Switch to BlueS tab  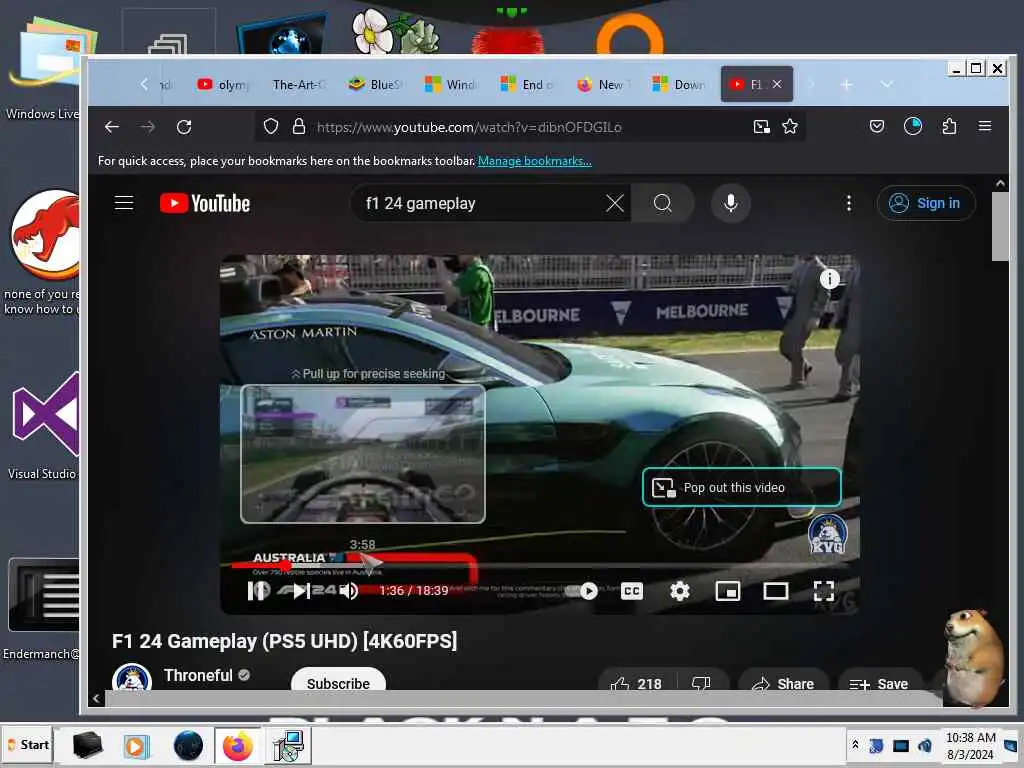point(375,84)
